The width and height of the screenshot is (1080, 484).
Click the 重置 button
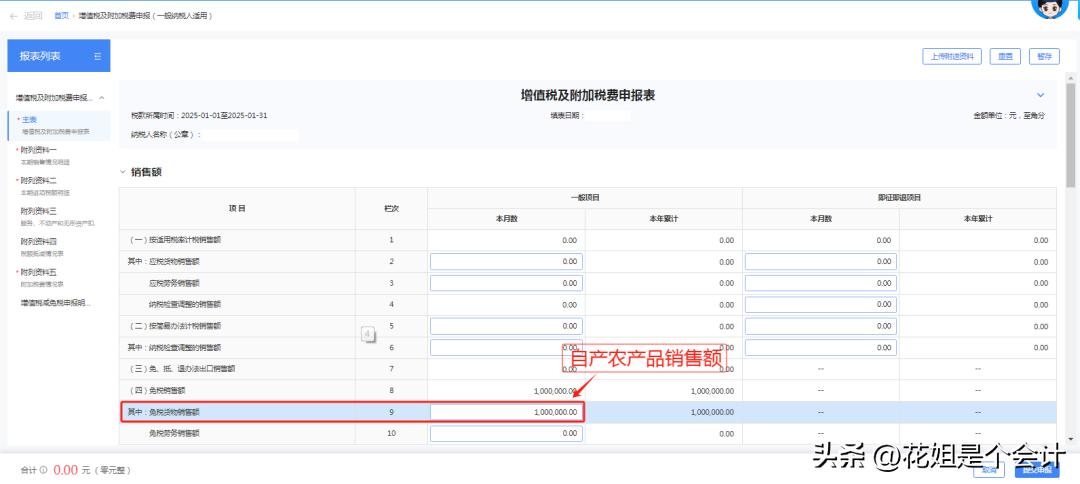[1005, 56]
